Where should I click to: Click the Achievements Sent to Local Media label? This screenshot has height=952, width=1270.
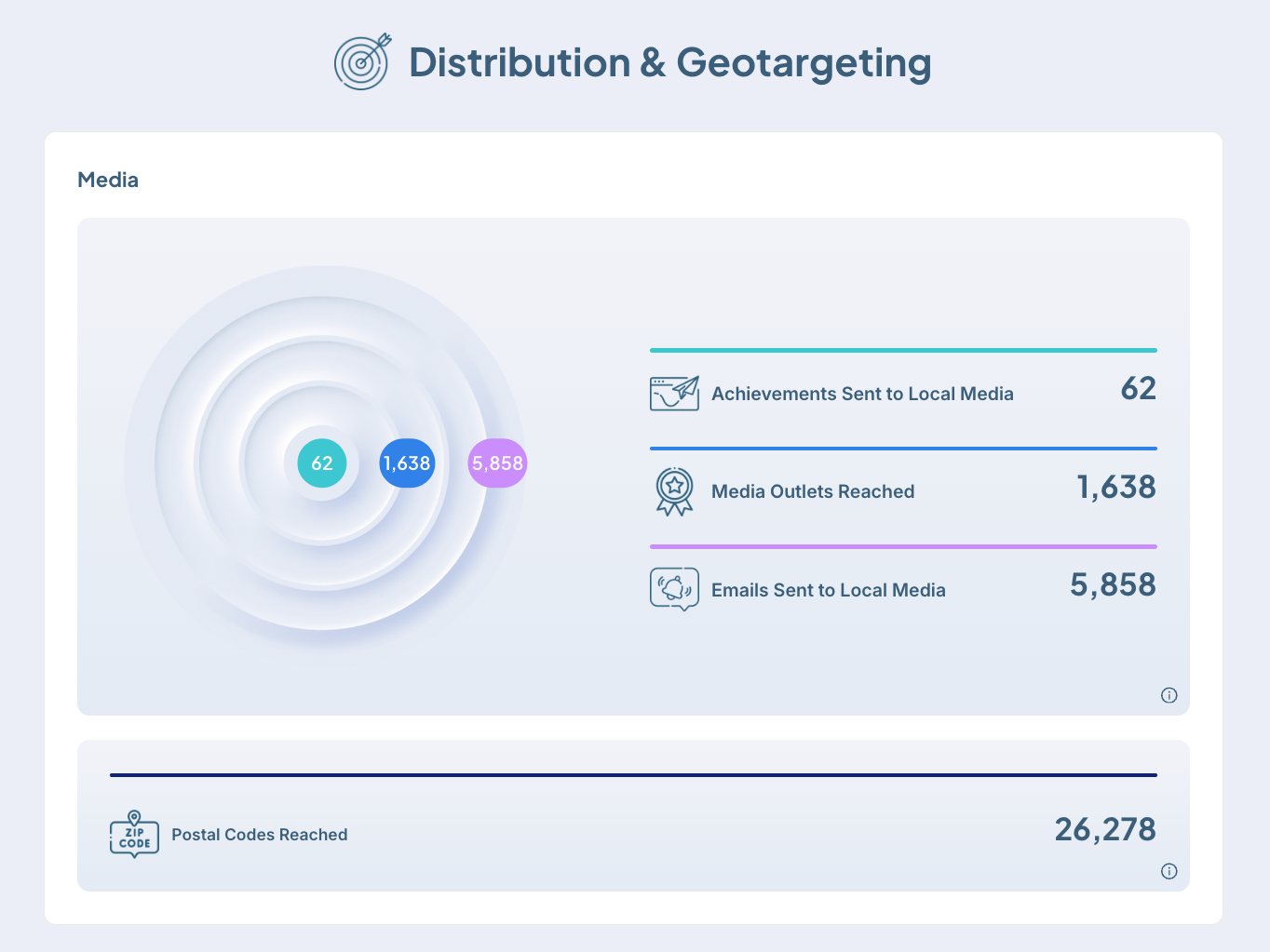[862, 394]
